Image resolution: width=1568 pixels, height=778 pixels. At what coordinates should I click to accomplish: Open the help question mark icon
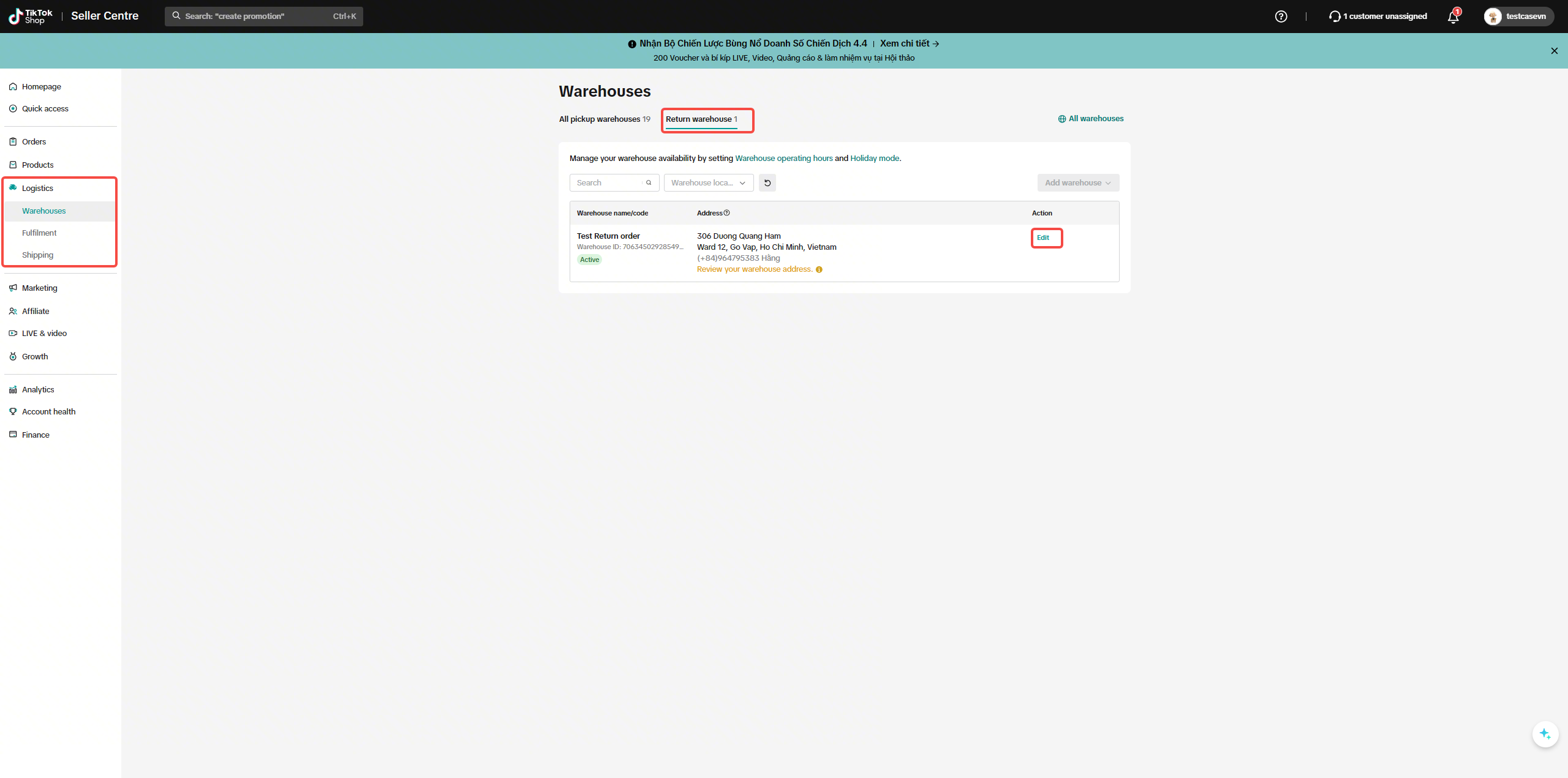pos(1281,17)
